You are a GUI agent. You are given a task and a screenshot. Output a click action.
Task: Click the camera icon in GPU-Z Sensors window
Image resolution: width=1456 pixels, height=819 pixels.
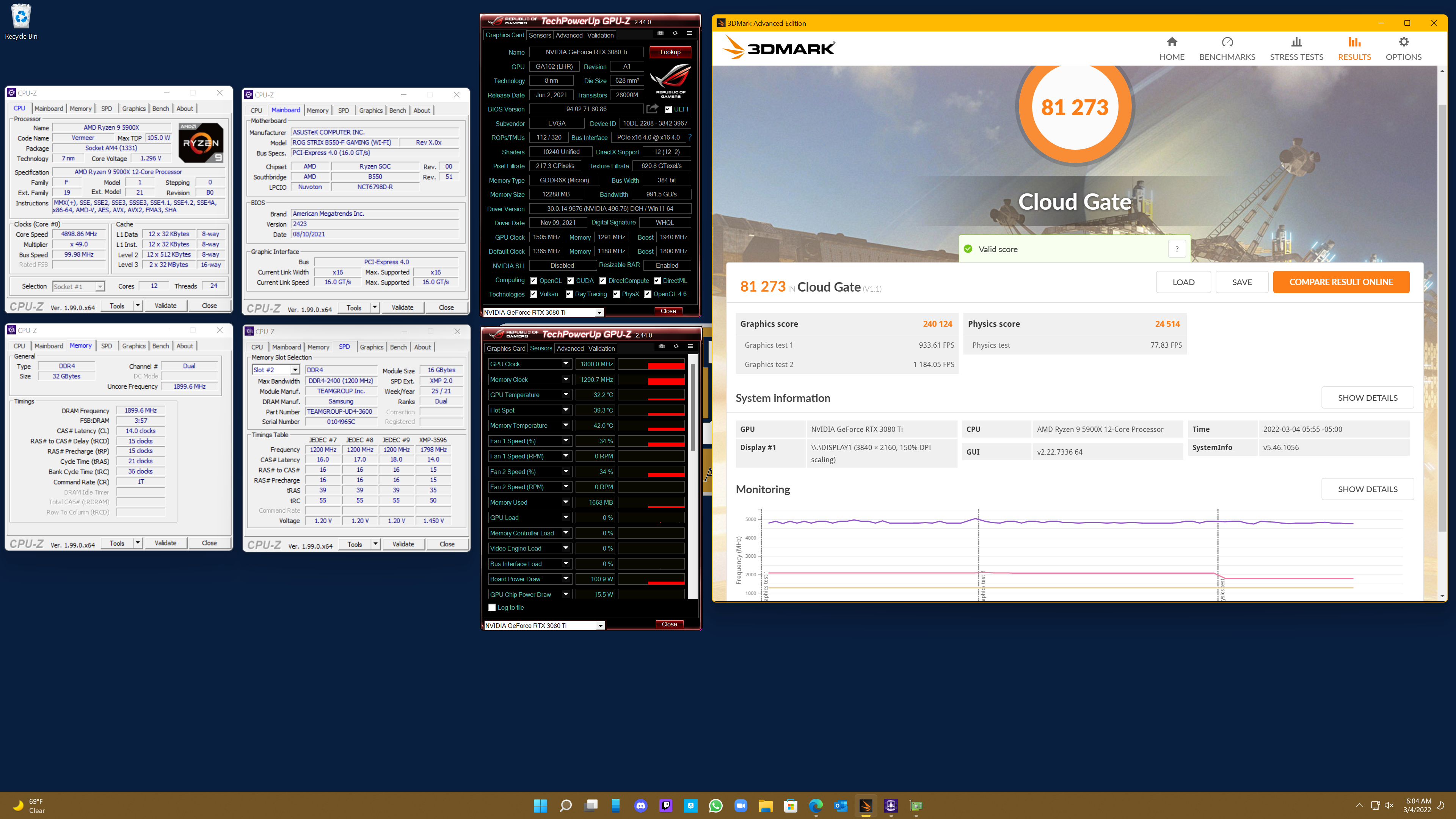[x=661, y=347]
